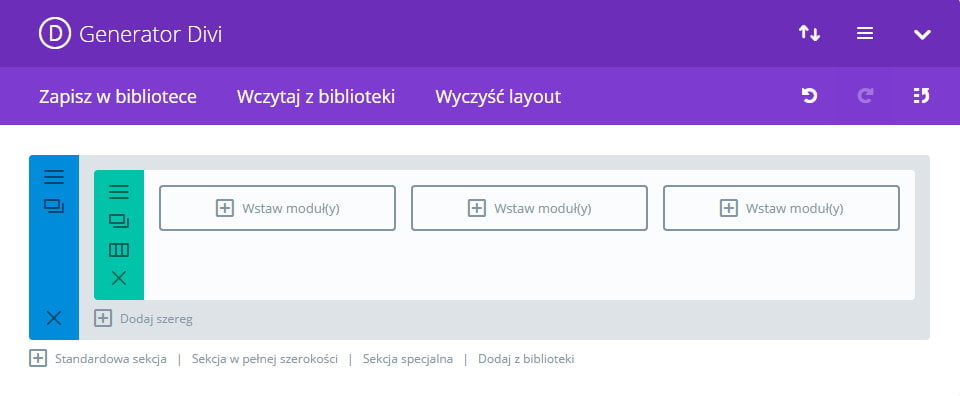
Task: Insert module in the third column
Action: pos(781,208)
